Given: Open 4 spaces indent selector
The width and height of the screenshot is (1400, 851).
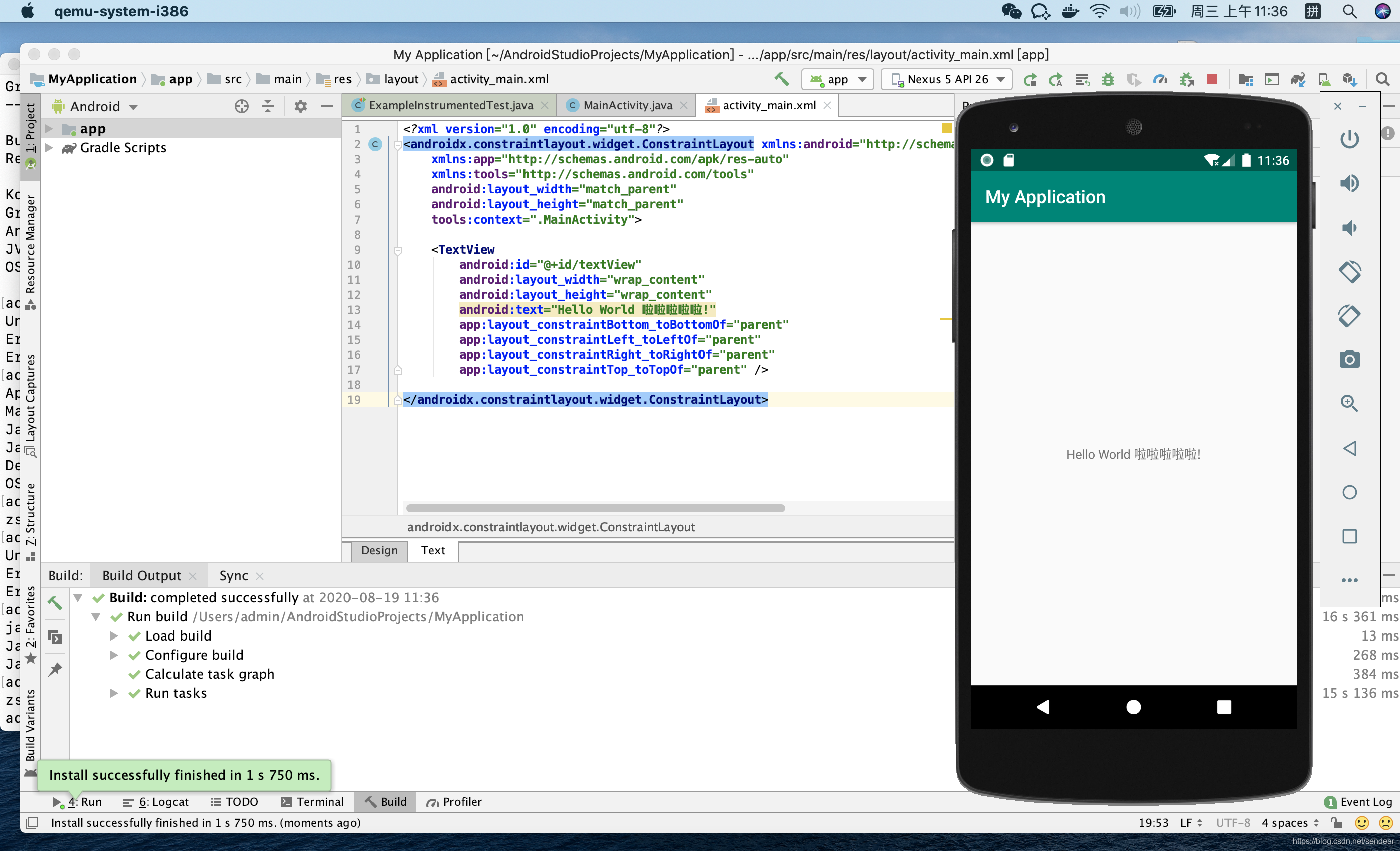Looking at the screenshot, I should point(1290,822).
